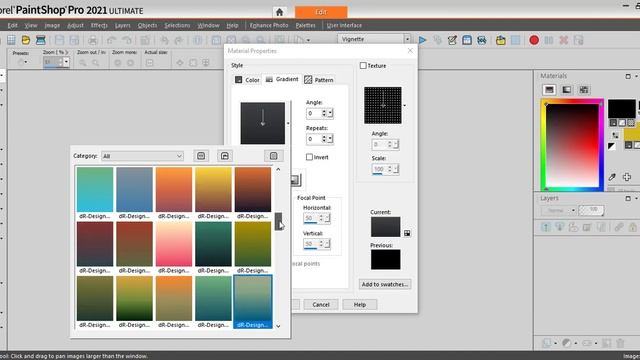The width and height of the screenshot is (640, 360).
Task: Click gradient list scroll down arrow
Action: (x=278, y=326)
